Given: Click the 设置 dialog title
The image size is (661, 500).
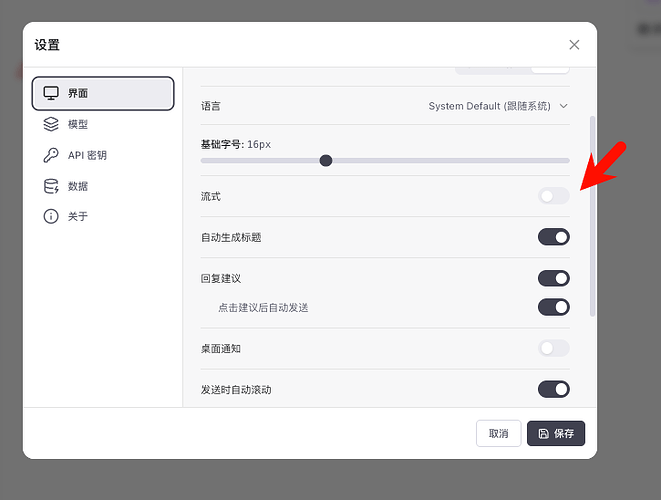Looking at the screenshot, I should coord(47,45).
